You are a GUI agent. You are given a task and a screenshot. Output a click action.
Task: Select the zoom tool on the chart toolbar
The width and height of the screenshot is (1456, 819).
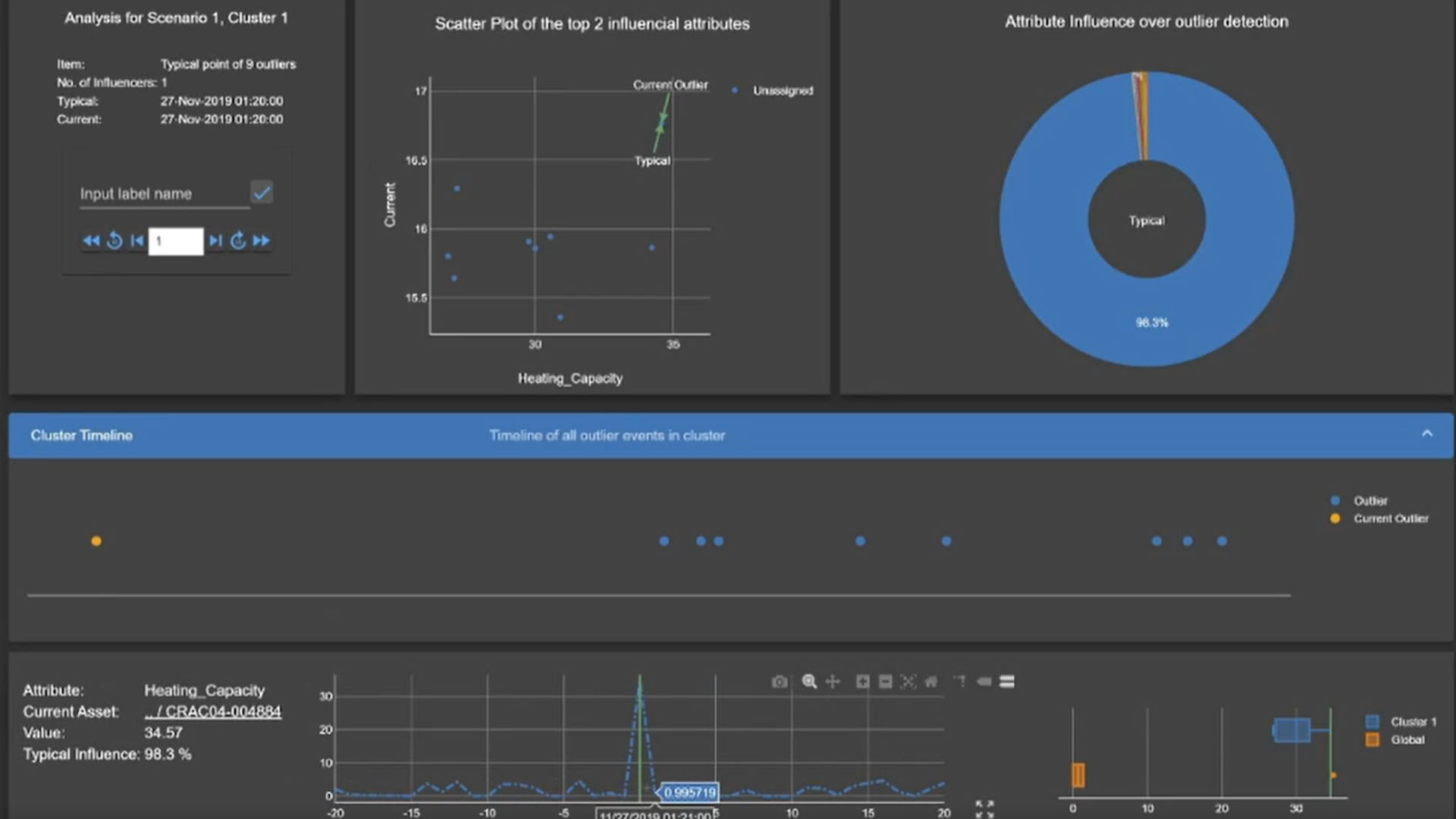[x=809, y=682]
